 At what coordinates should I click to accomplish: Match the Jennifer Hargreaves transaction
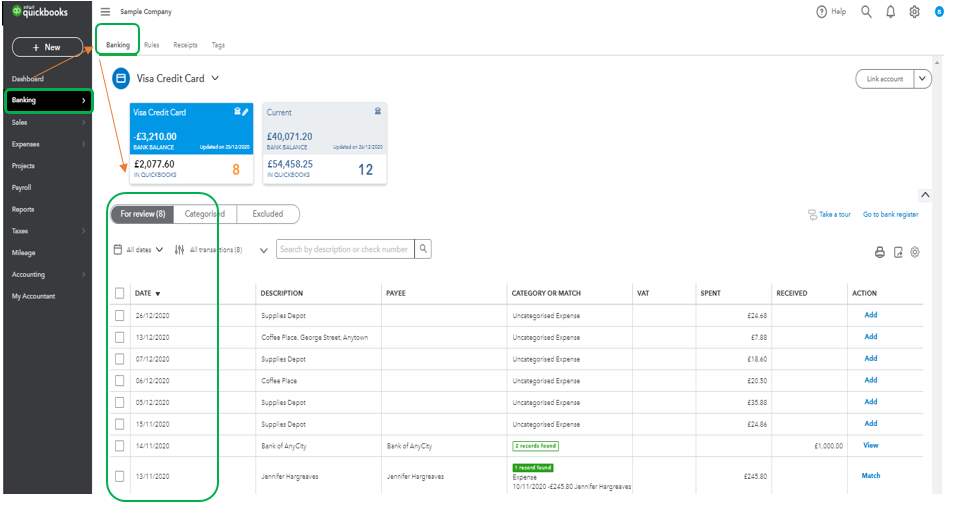(x=871, y=476)
